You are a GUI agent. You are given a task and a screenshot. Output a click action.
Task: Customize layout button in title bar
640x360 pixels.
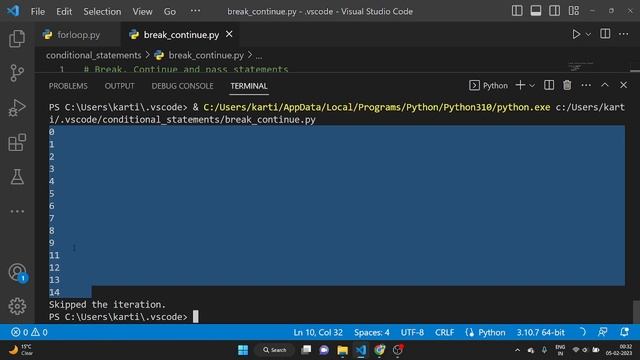point(573,11)
